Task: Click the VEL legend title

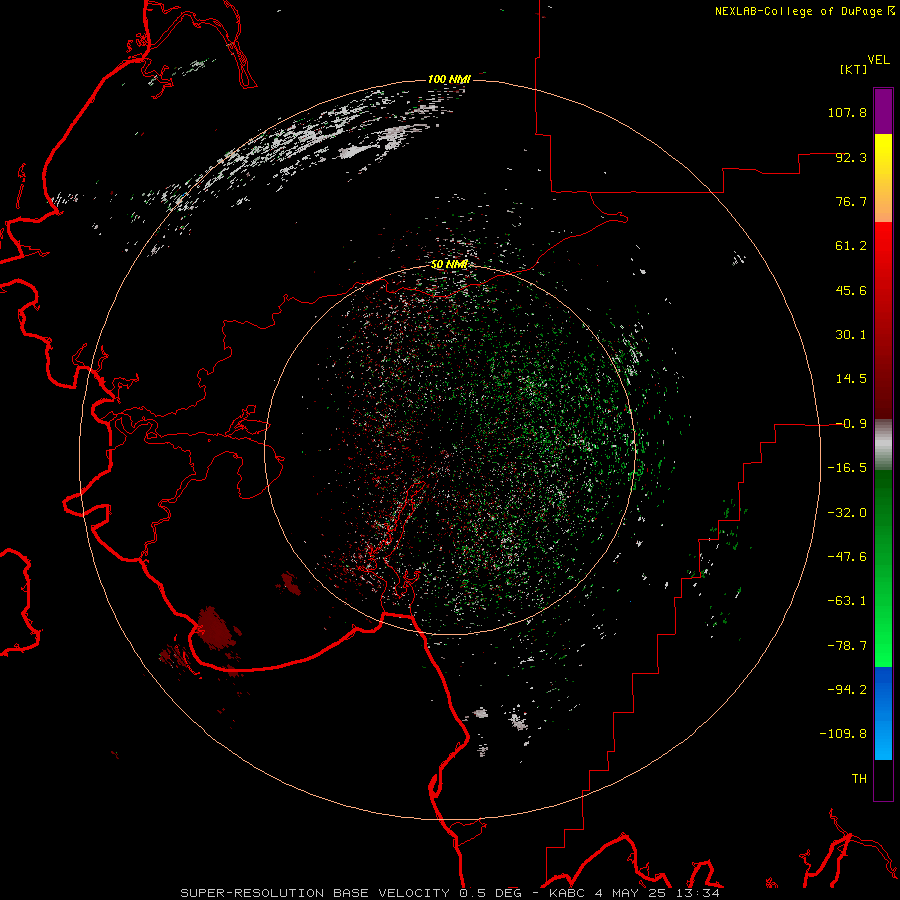Action: coord(879,59)
